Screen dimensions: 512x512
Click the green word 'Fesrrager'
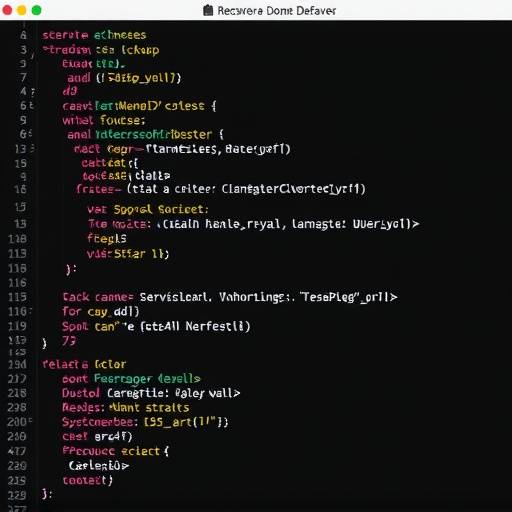(123, 379)
